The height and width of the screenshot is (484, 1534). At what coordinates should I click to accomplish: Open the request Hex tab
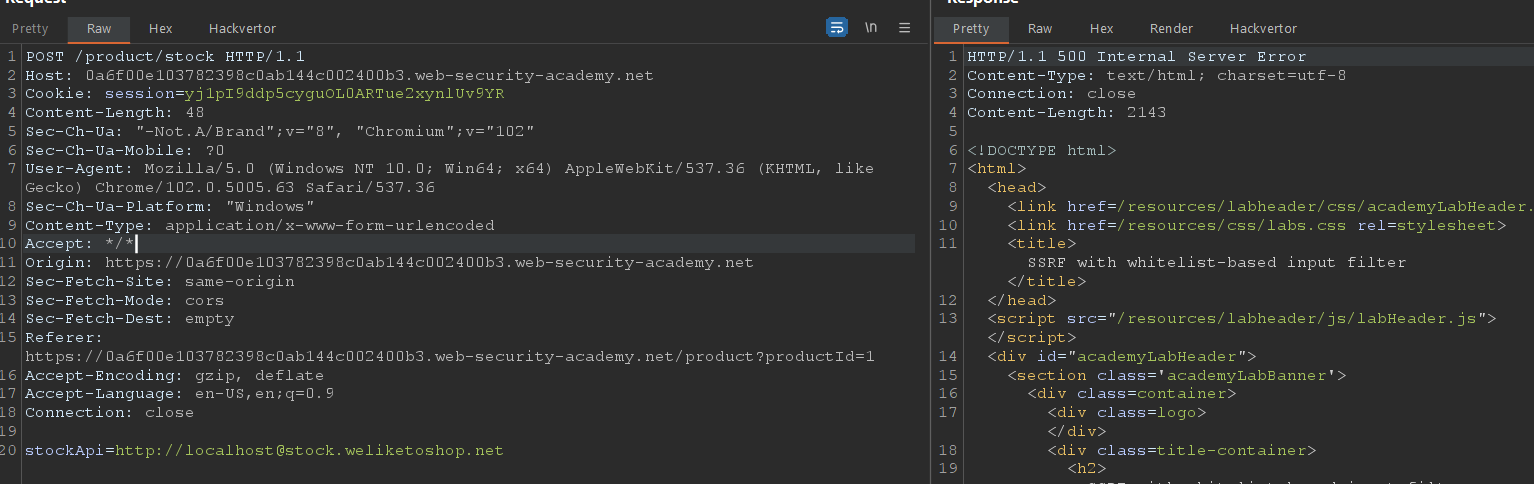160,29
